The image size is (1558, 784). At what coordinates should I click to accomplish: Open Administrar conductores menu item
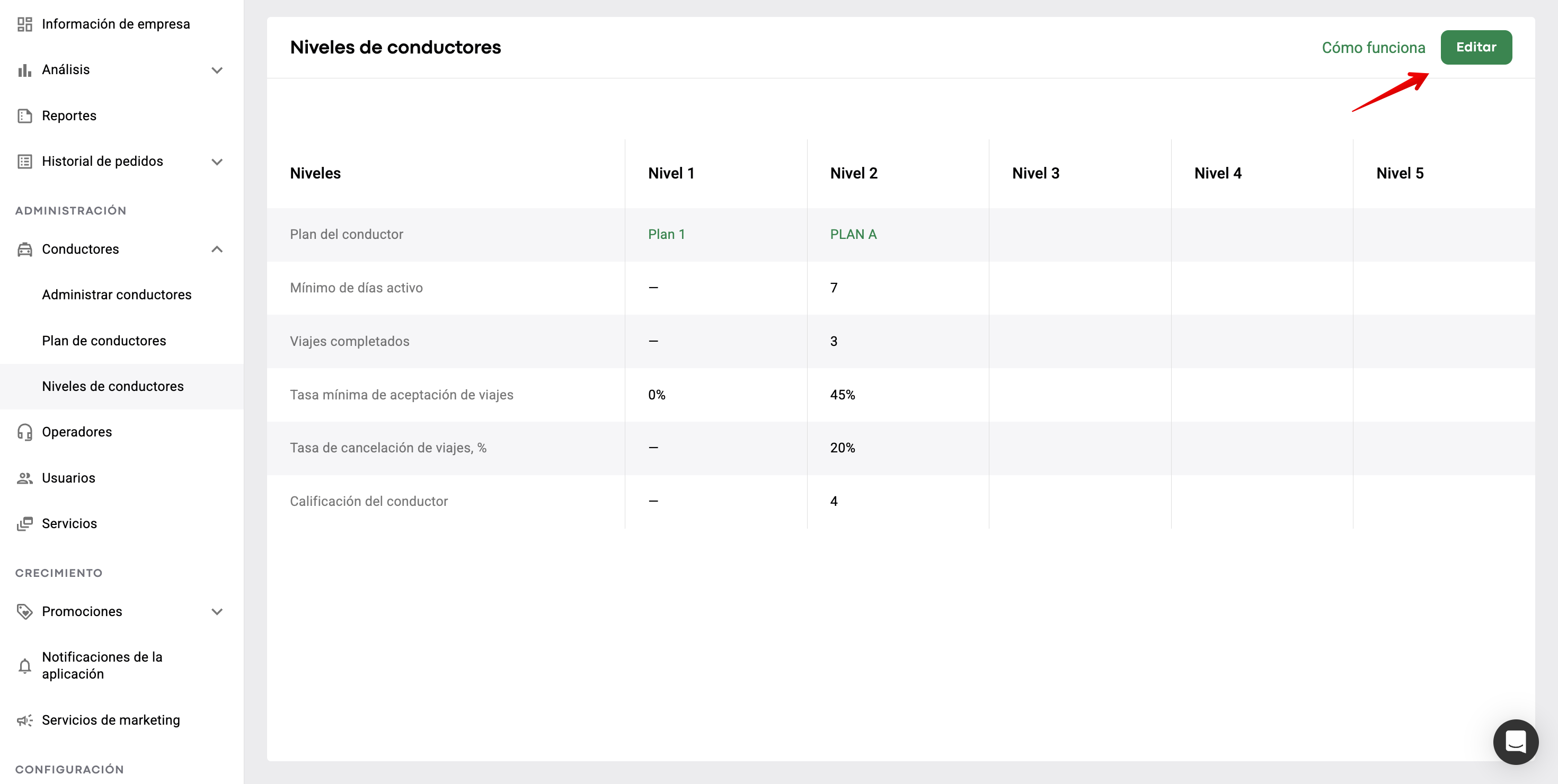coord(117,295)
